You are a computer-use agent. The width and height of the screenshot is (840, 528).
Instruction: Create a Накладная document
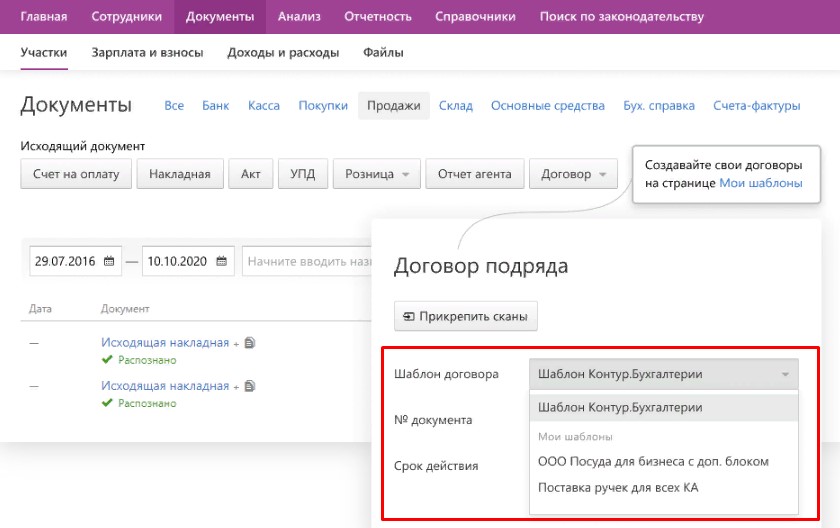coord(180,174)
